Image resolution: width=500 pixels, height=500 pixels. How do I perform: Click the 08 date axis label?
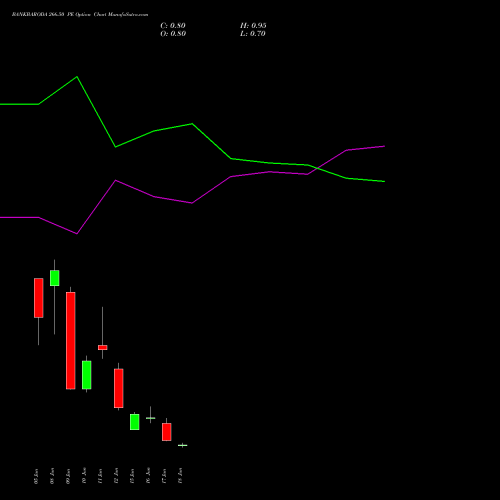52,476
